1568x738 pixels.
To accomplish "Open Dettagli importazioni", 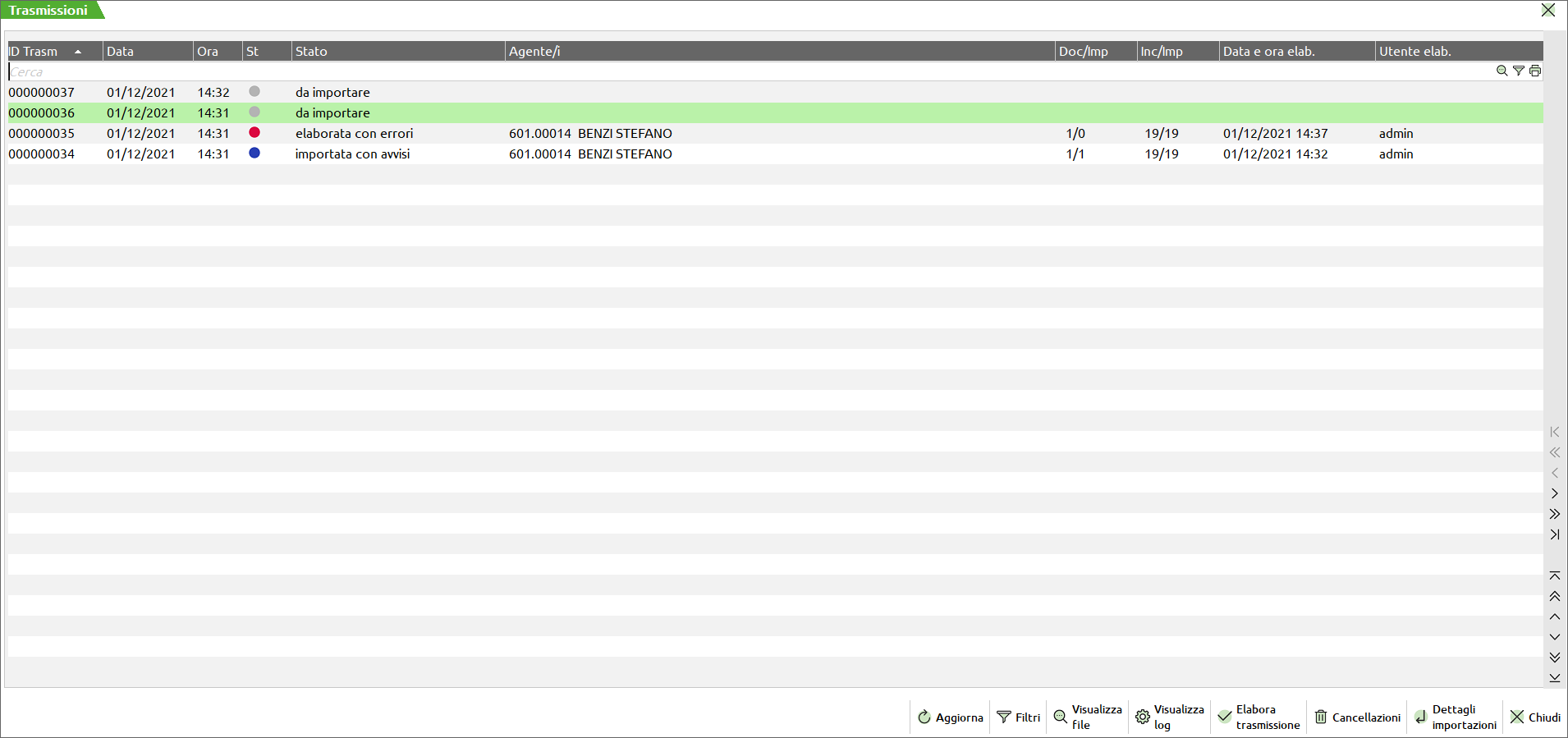I will pyautogui.click(x=1456, y=717).
